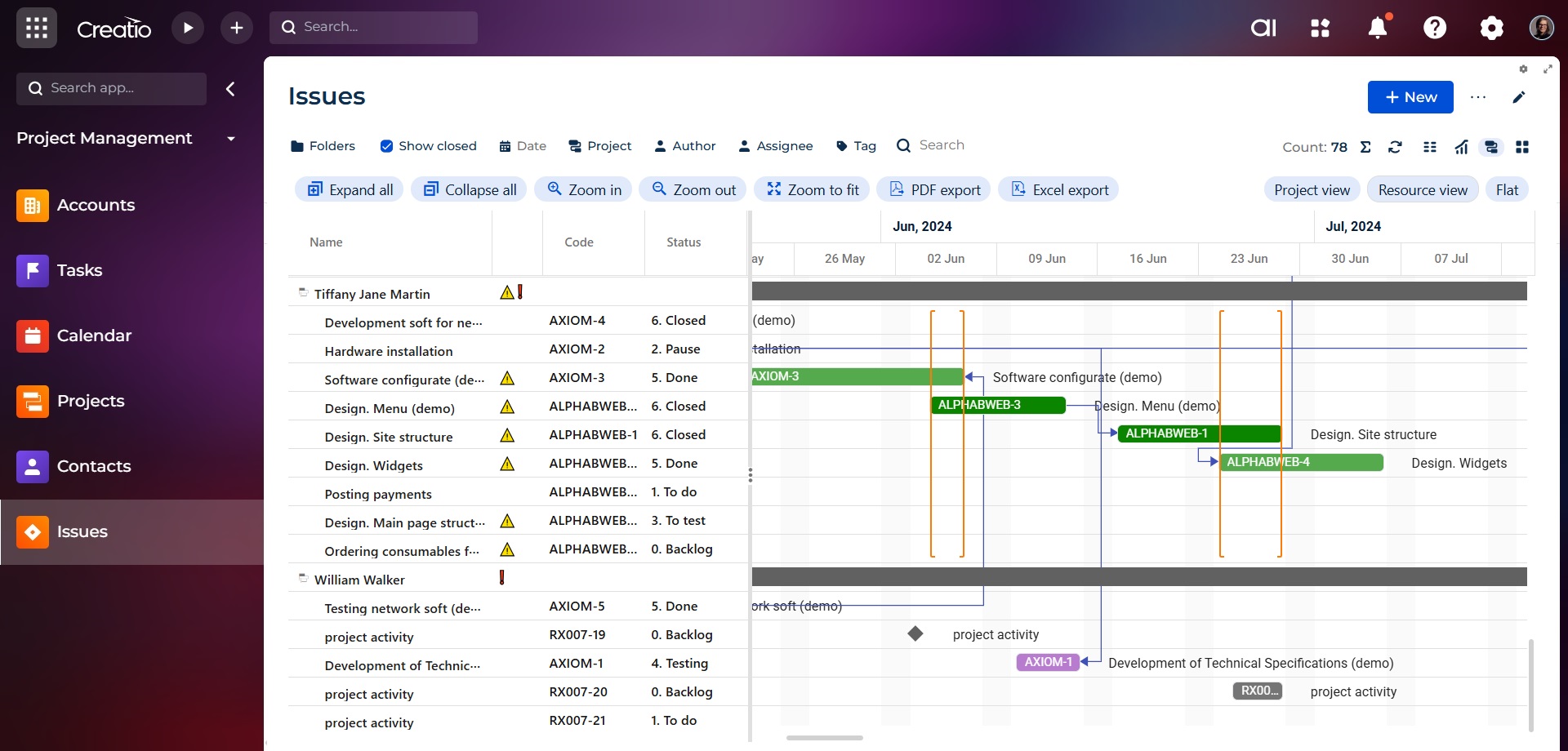The height and width of the screenshot is (751, 1568).
Task: Click the Excel export button
Action: coord(1058,190)
